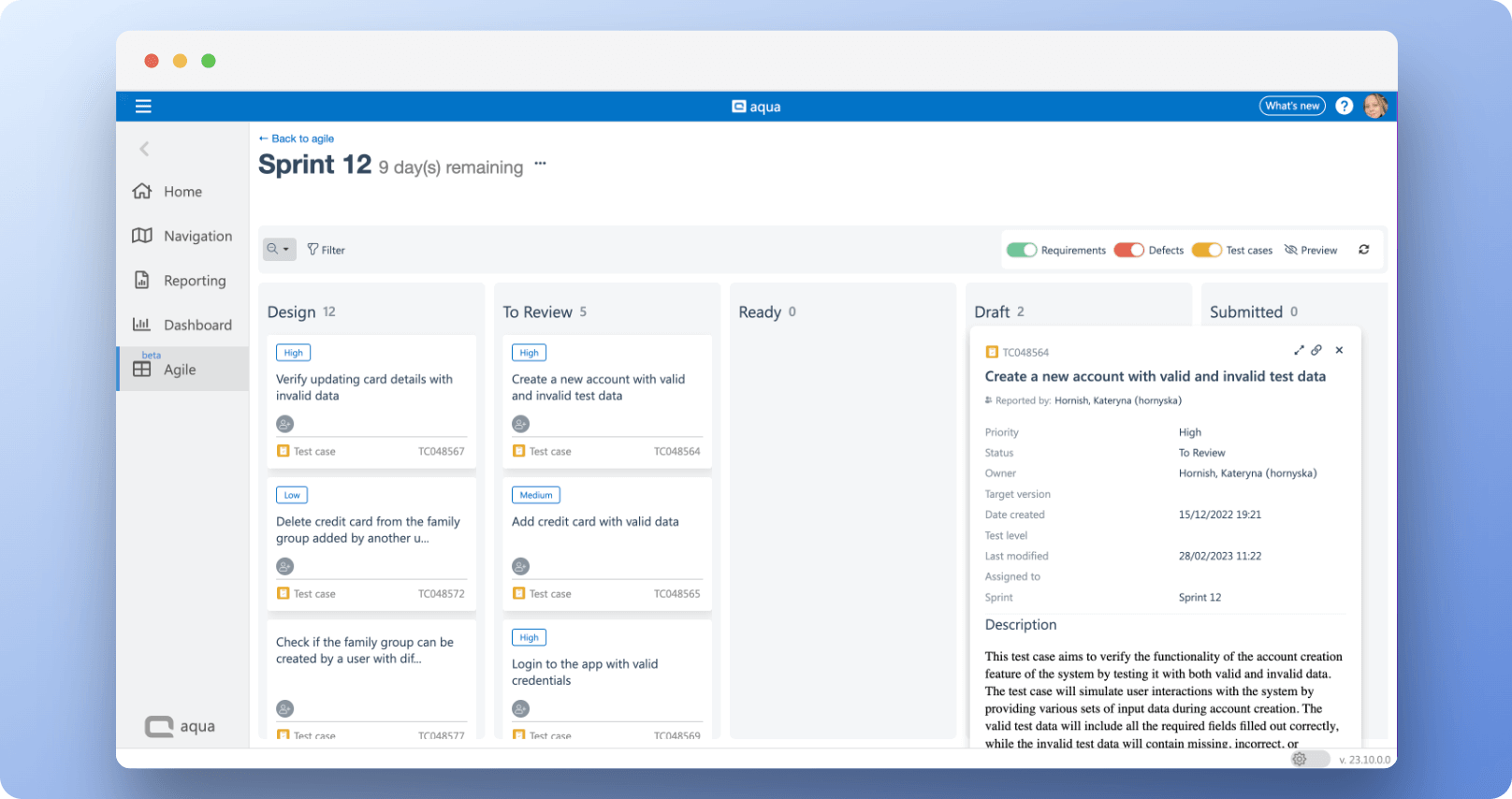This screenshot has width=1512, height=799.
Task: Click the Description heading in detail panel
Action: [x=1021, y=625]
